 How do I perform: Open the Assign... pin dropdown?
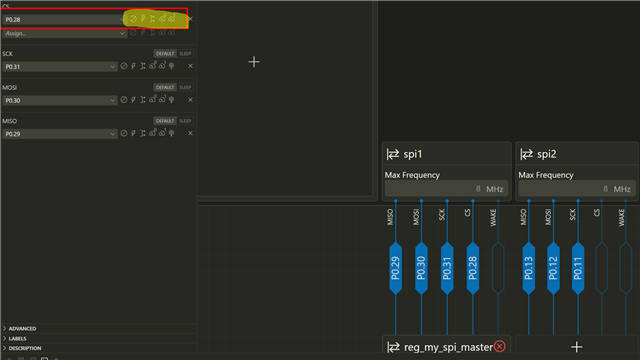(64, 33)
